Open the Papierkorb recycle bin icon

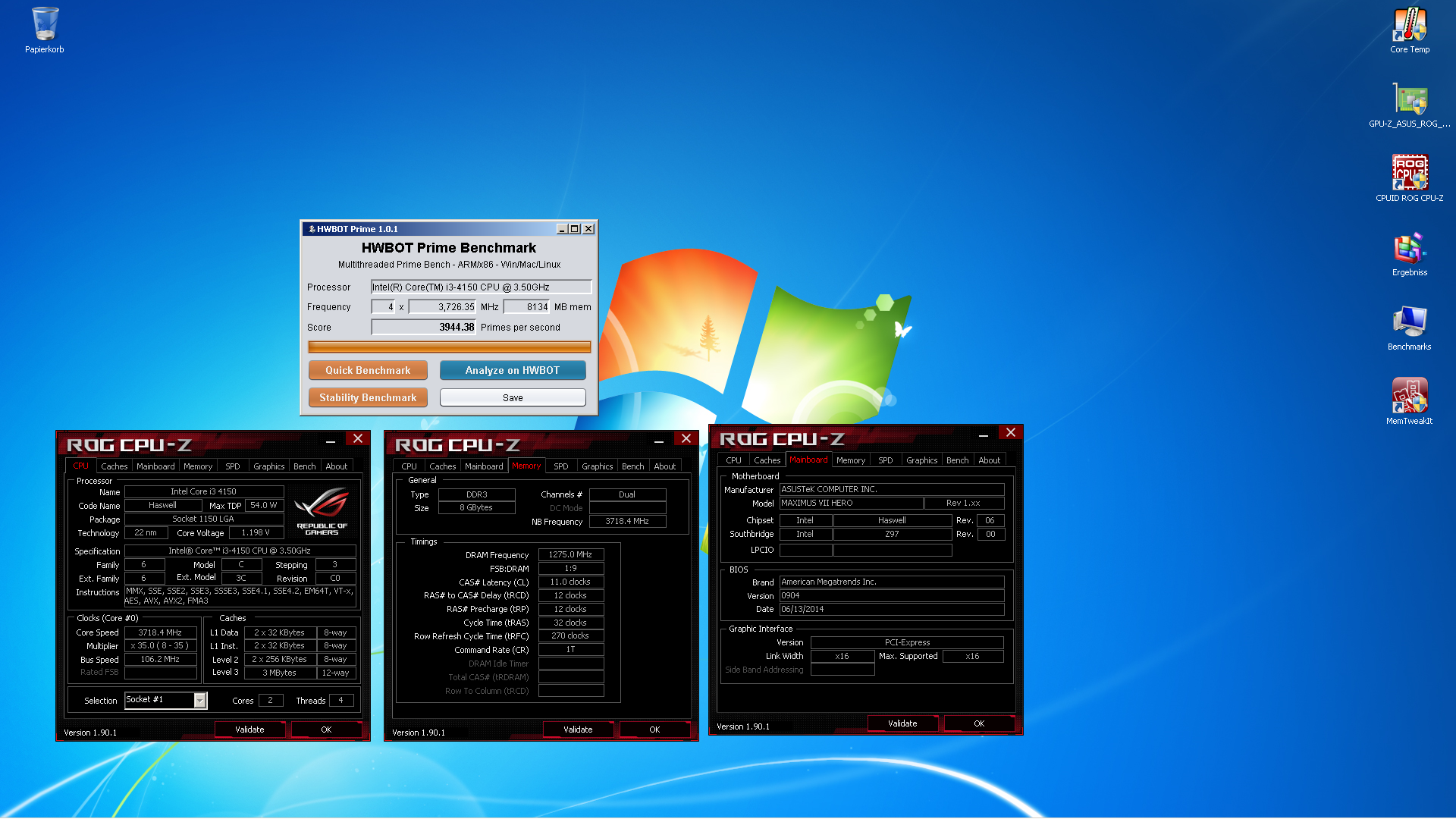click(45, 30)
